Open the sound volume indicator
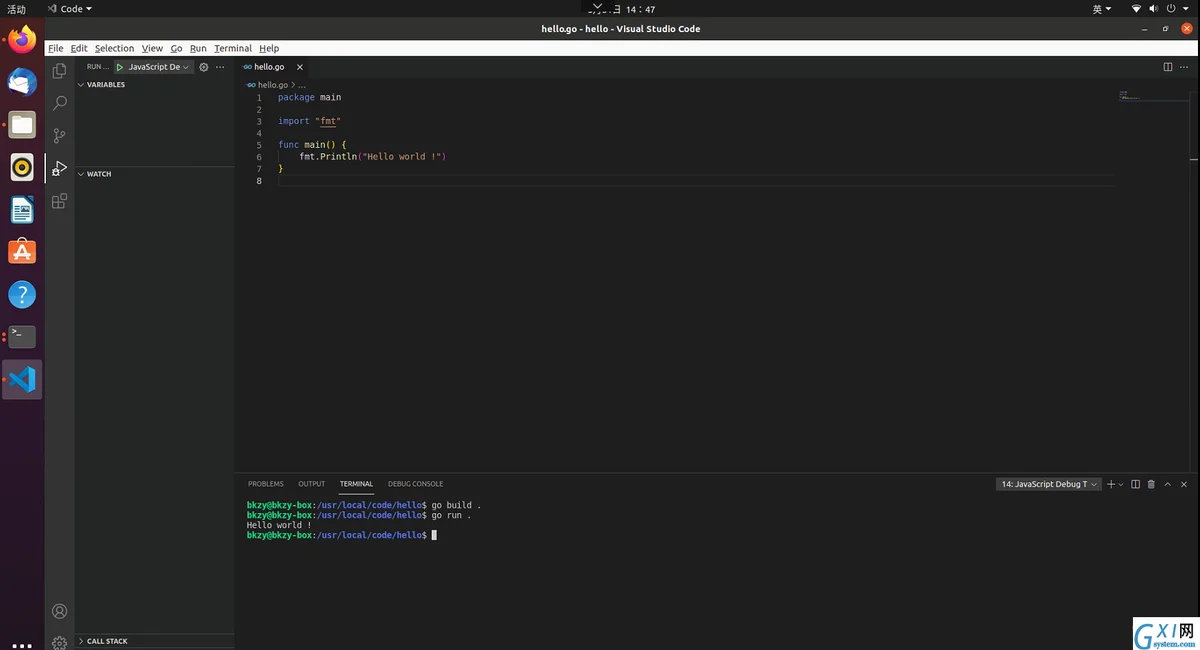 (x=1153, y=9)
